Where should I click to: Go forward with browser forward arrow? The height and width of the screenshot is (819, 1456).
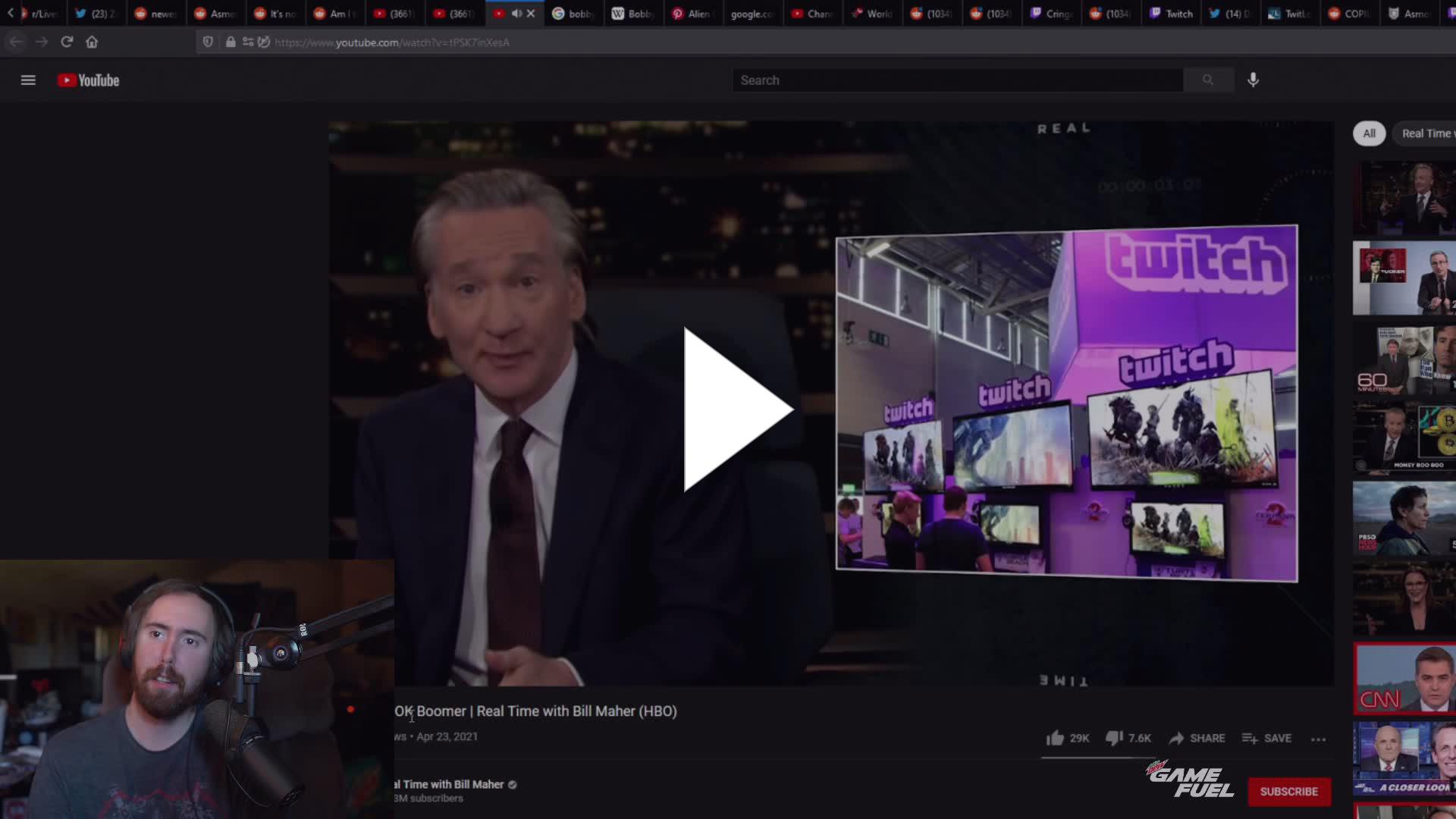click(x=42, y=42)
